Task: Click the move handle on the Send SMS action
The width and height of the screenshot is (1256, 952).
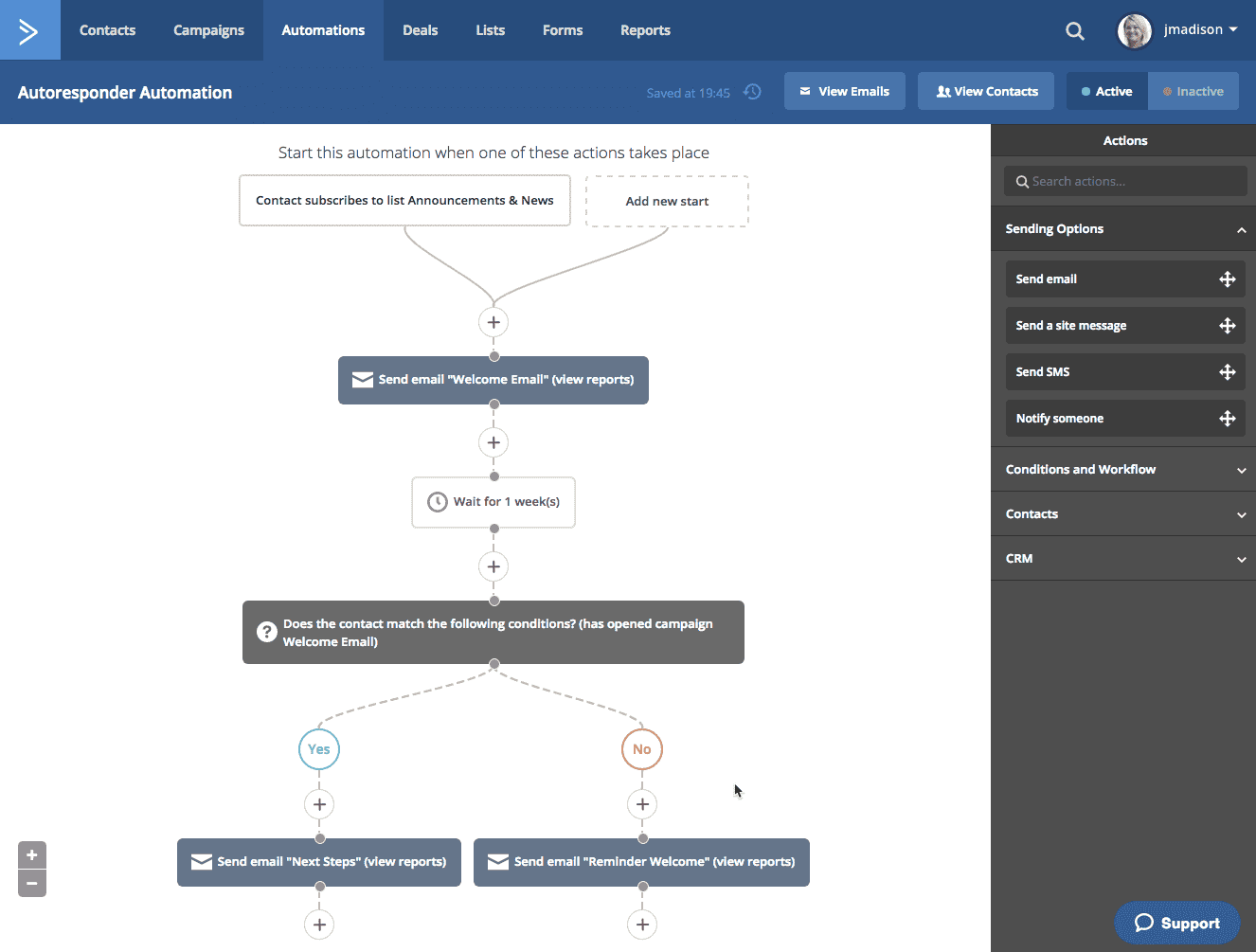Action: click(x=1228, y=371)
